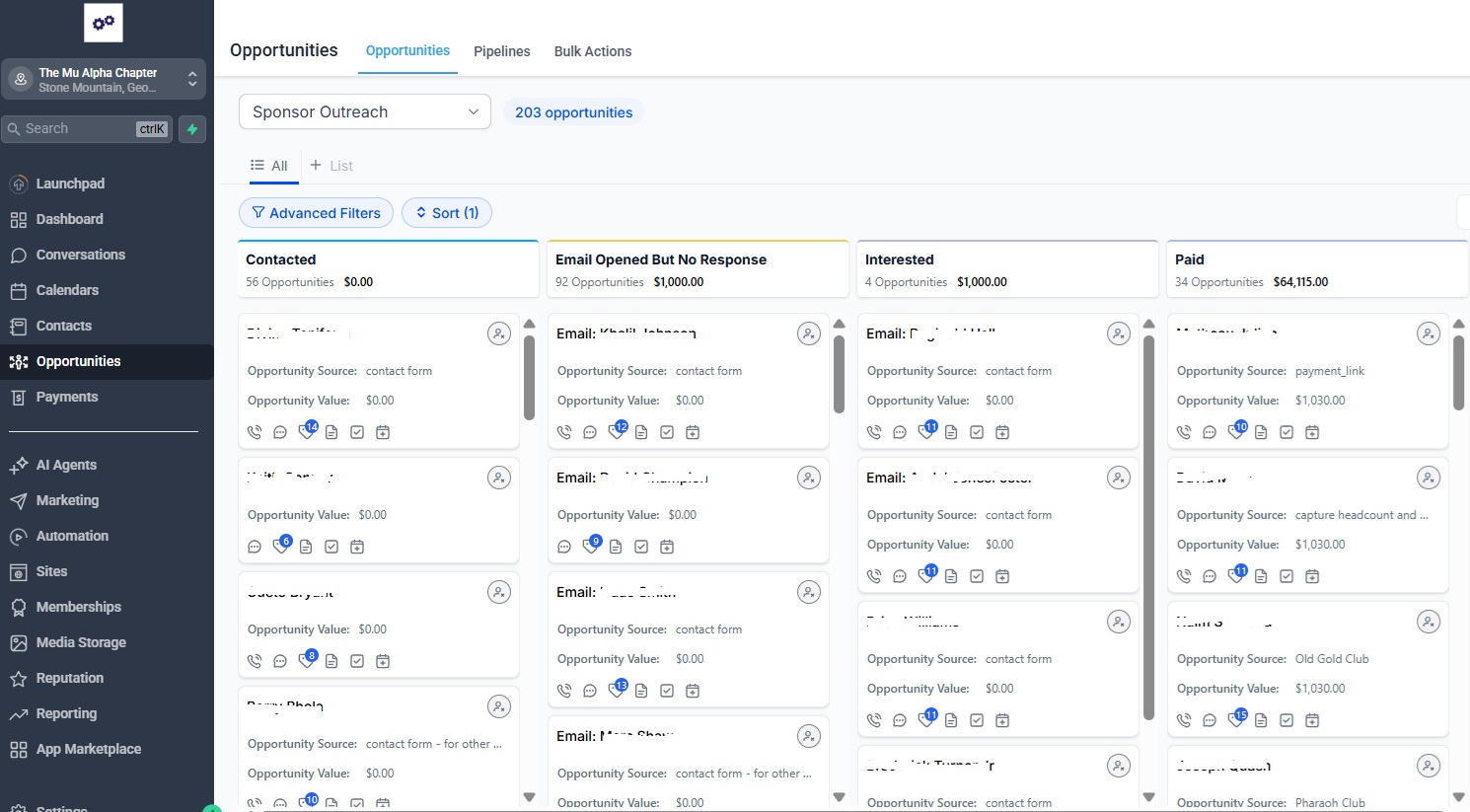Switch to the Pipelines tab
Image resolution: width=1470 pixels, height=812 pixels.
(x=501, y=51)
